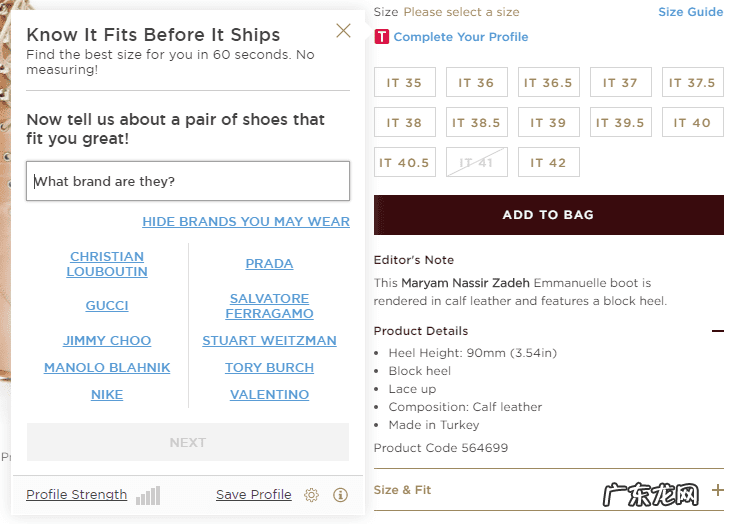
Task: Click the Profile Strength bars icon
Action: (x=148, y=496)
